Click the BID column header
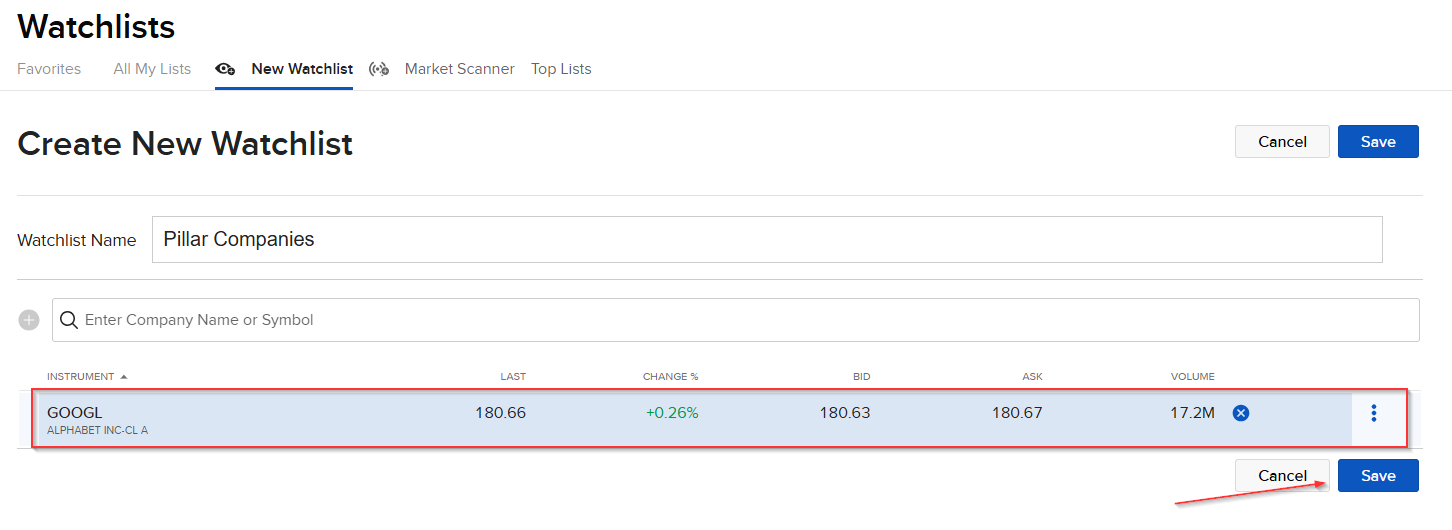1452x530 pixels. pyautogui.click(x=861, y=377)
